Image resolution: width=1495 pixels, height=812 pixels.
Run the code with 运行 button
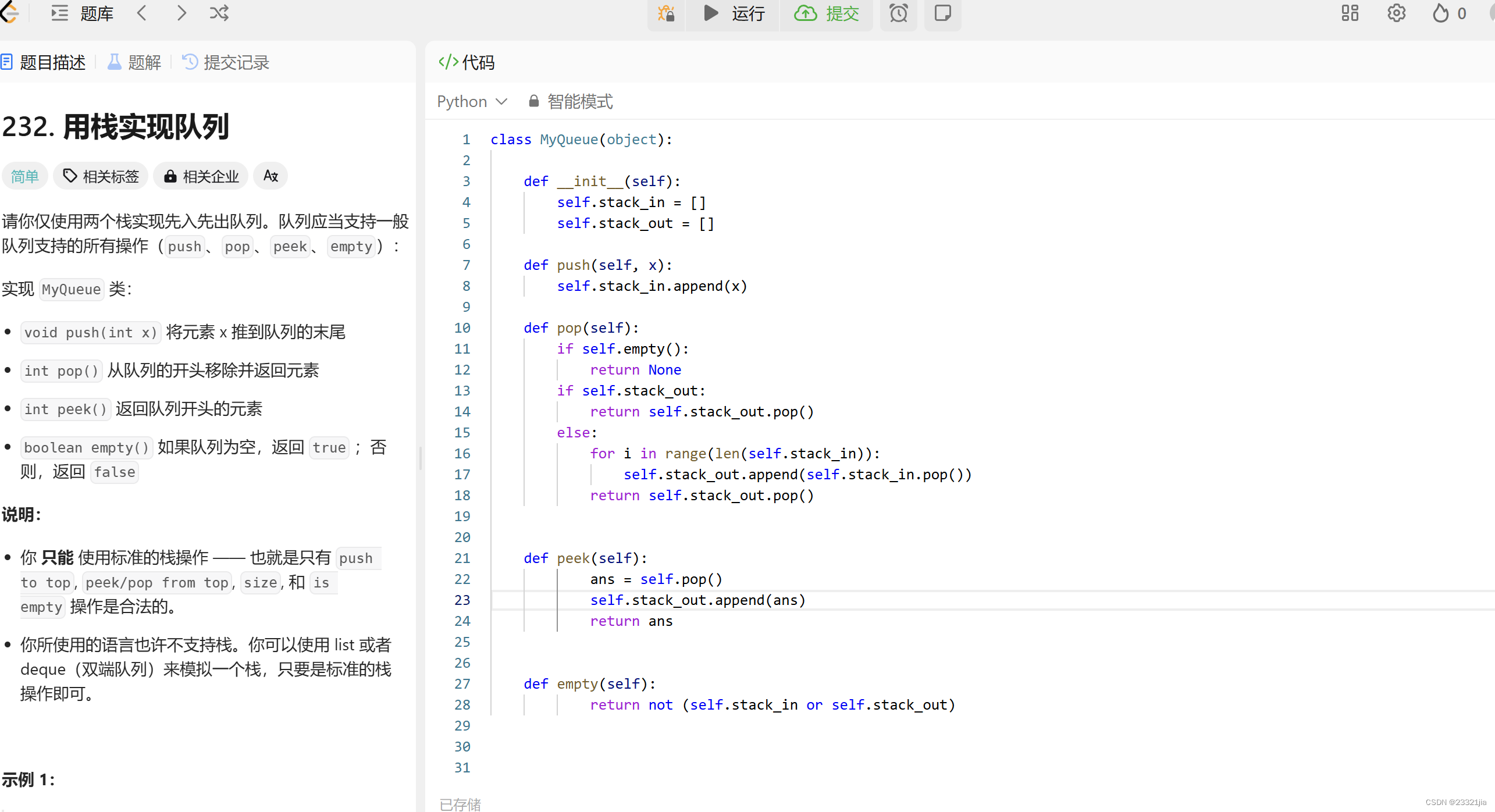pos(734,13)
